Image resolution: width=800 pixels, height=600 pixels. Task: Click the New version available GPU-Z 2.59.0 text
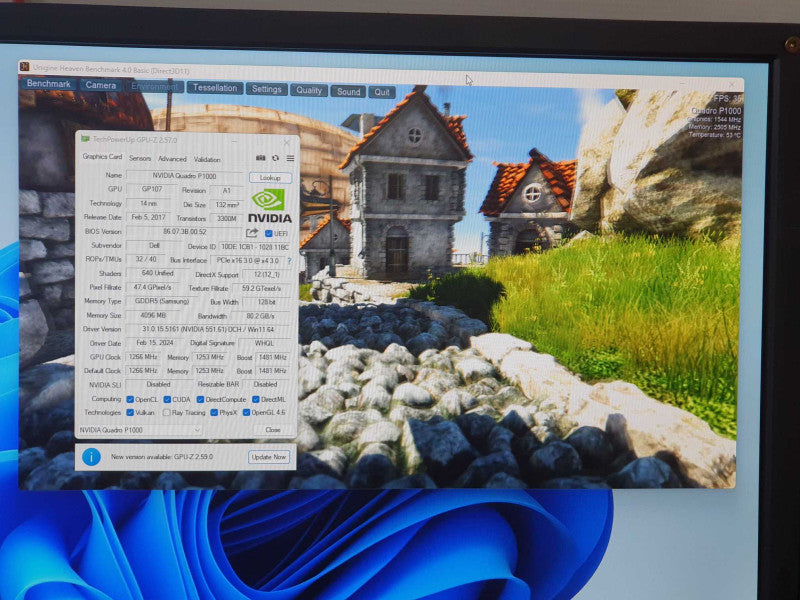162,457
